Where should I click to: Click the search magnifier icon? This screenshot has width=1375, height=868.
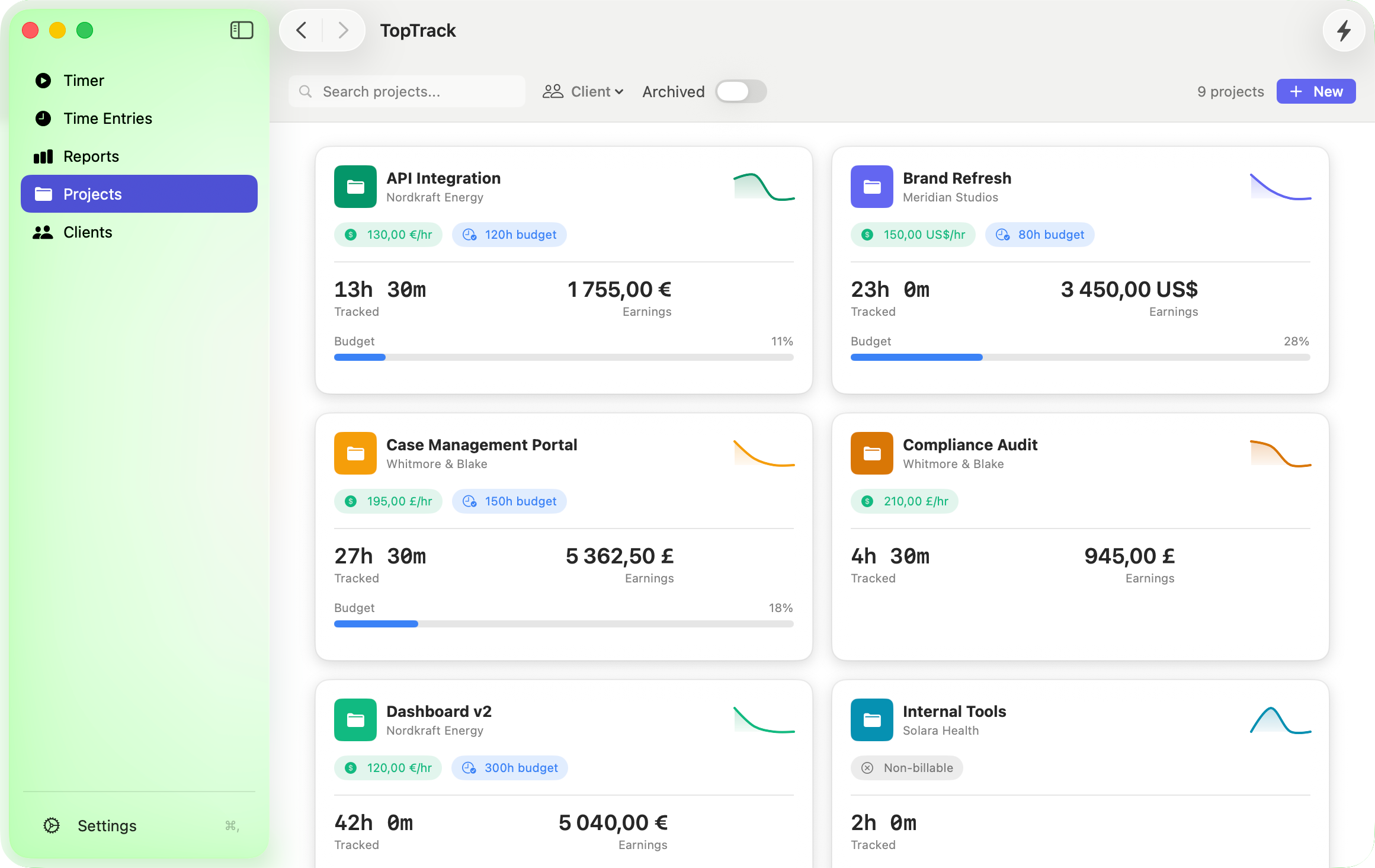click(x=305, y=91)
